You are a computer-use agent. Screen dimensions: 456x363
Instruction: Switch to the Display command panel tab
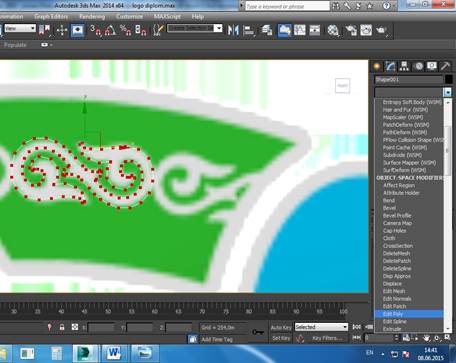(432, 66)
